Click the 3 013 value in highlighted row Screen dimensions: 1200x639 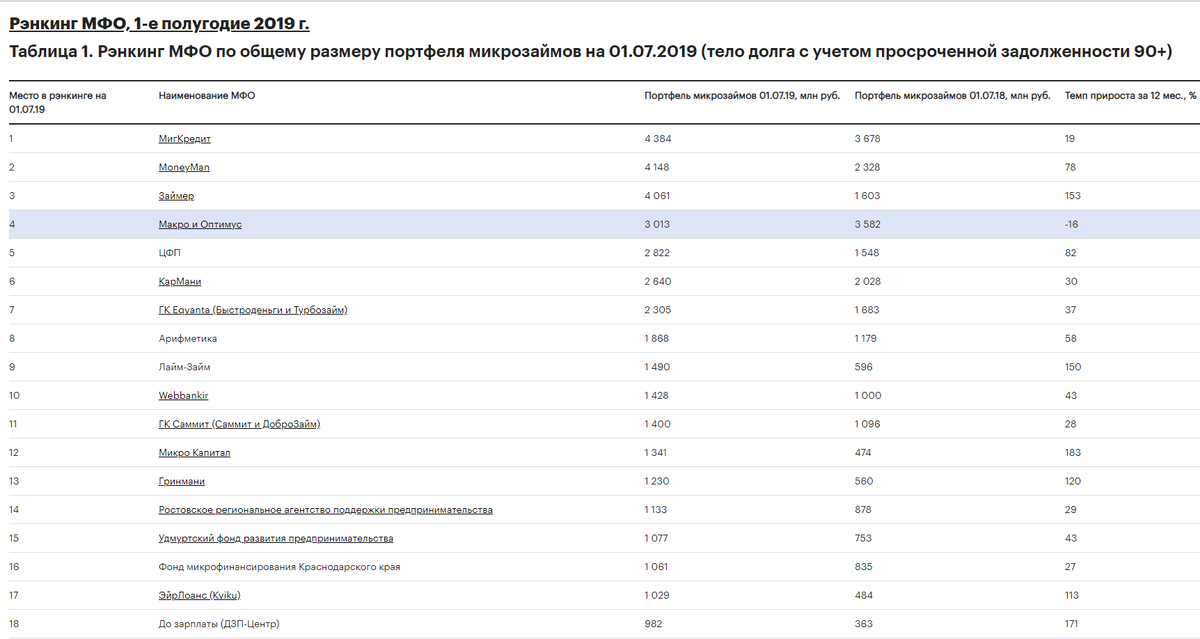coord(659,225)
